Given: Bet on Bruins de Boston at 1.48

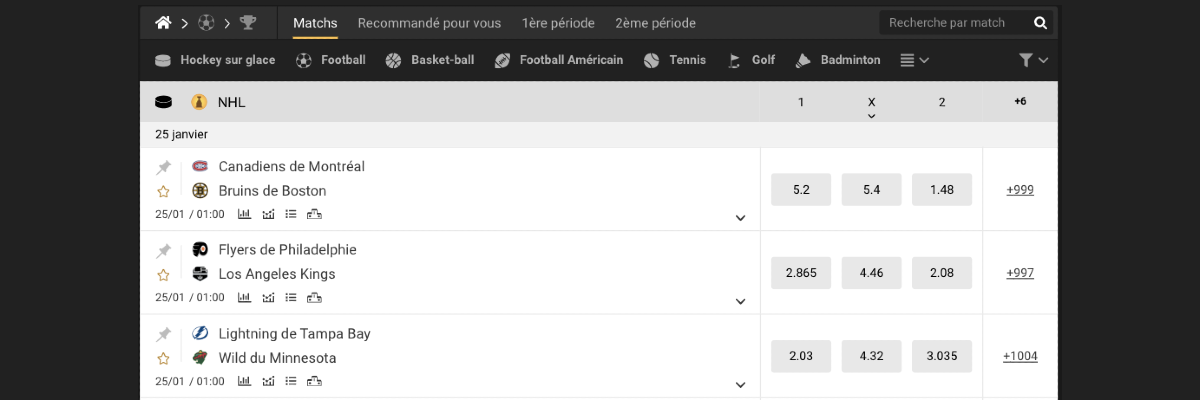Looking at the screenshot, I should pyautogui.click(x=942, y=189).
